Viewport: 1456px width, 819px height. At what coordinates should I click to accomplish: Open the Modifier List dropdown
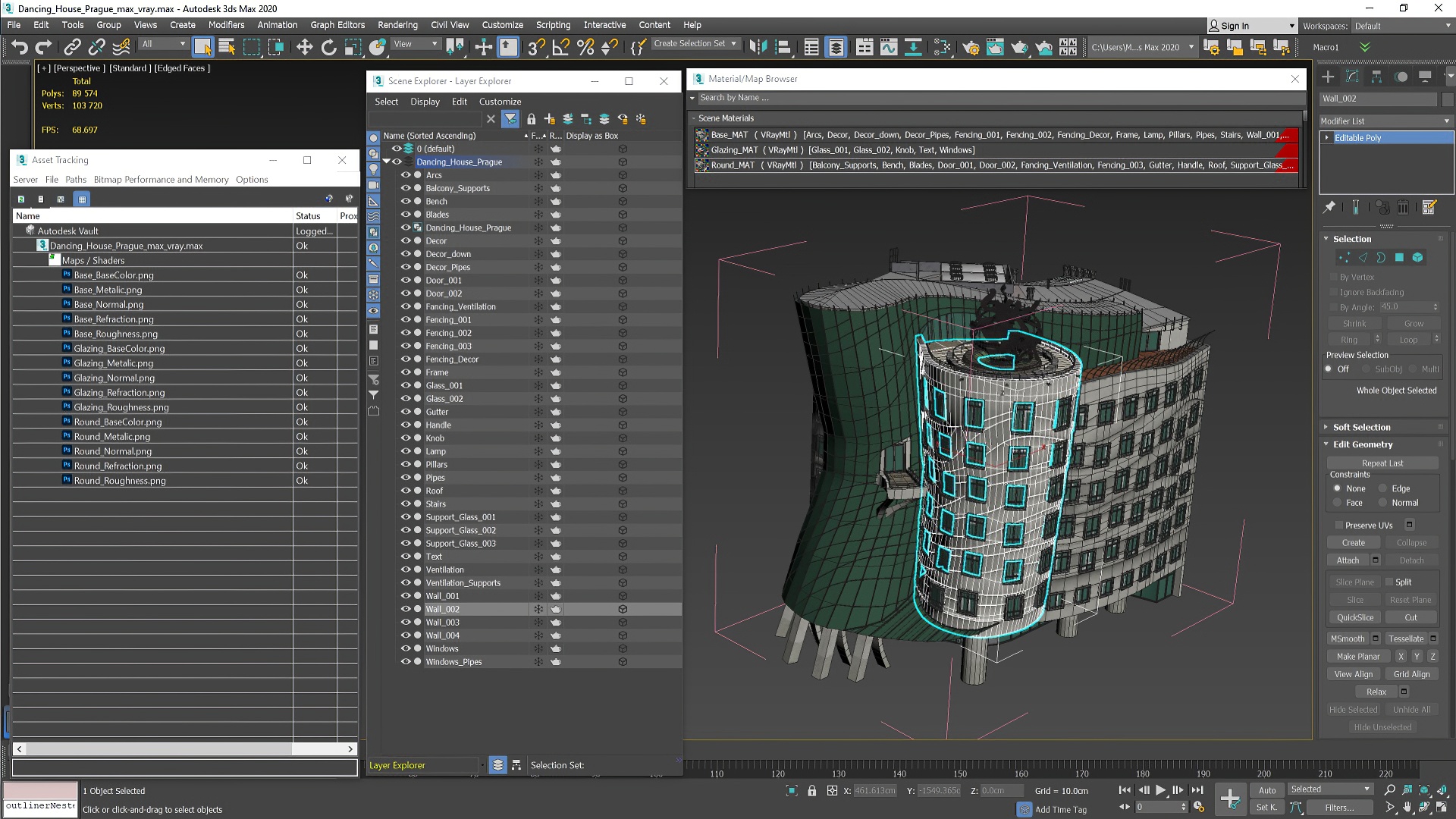point(1385,121)
